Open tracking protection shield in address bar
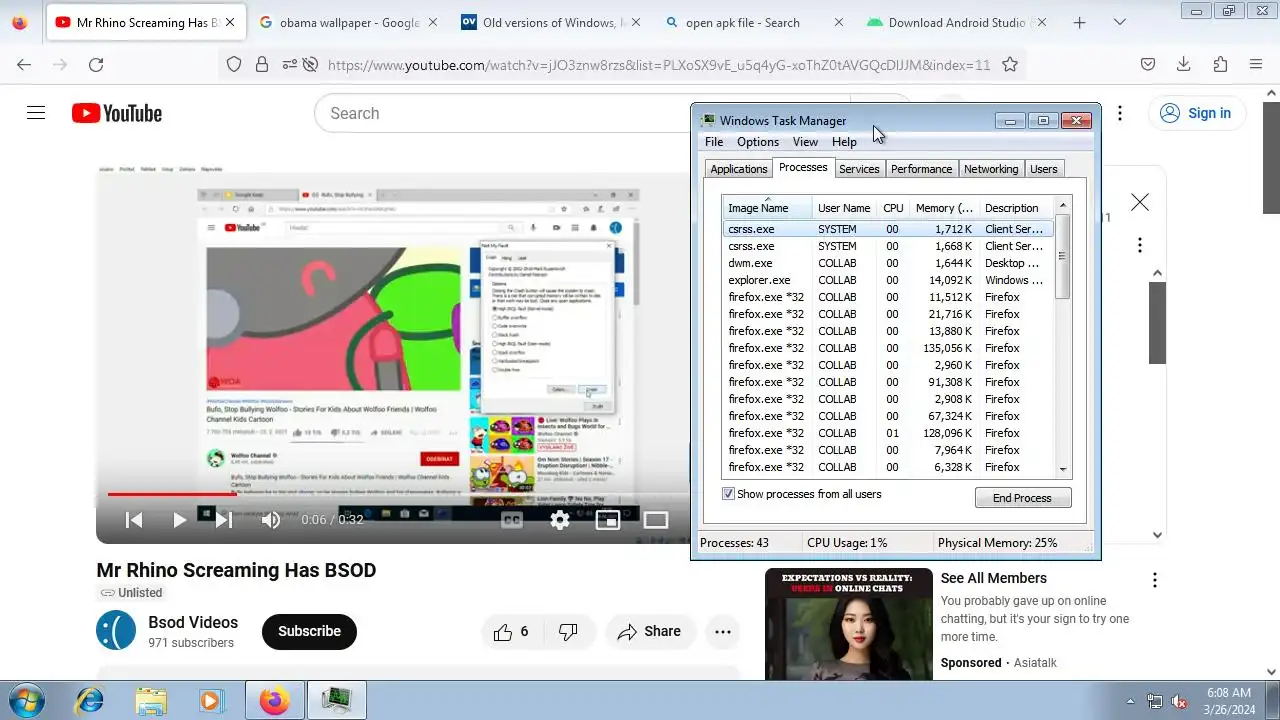1280x720 pixels. [x=234, y=64]
